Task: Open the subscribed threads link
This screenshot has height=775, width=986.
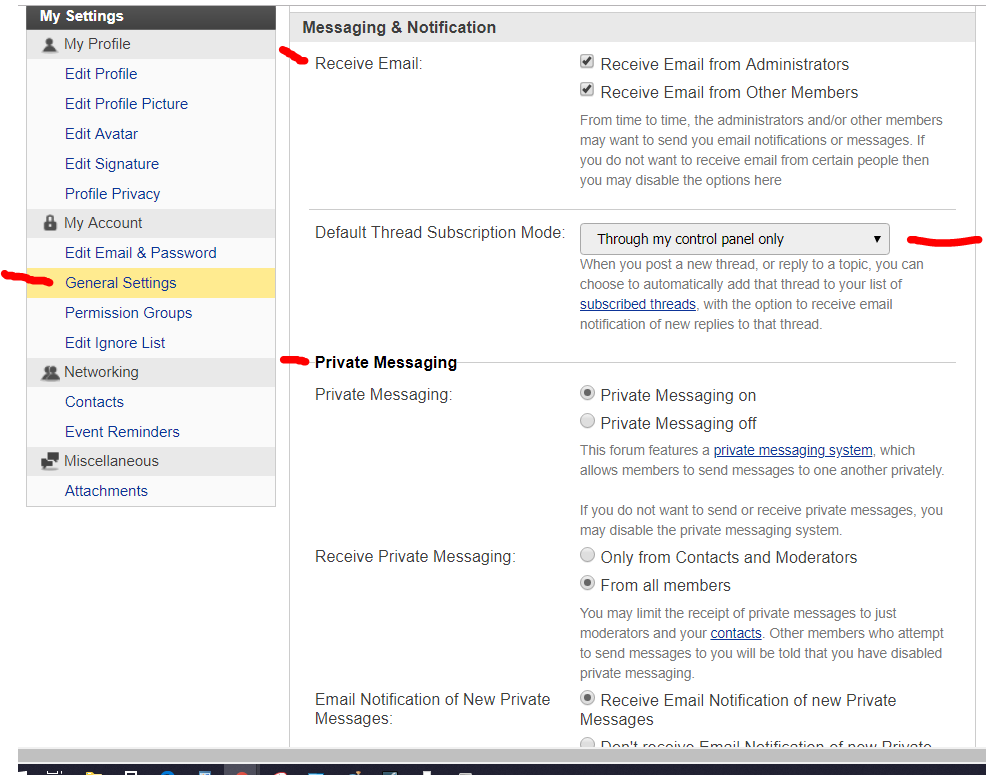Action: point(637,304)
